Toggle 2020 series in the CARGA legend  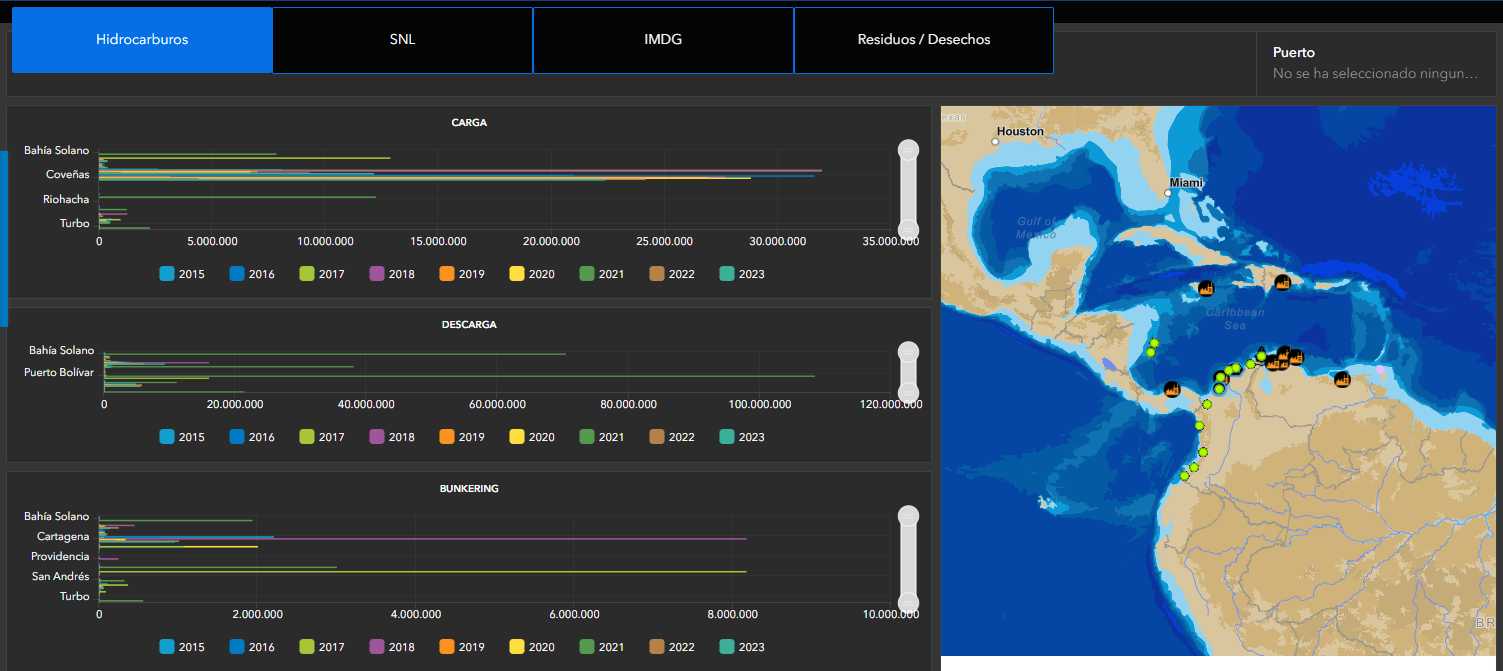pos(532,274)
